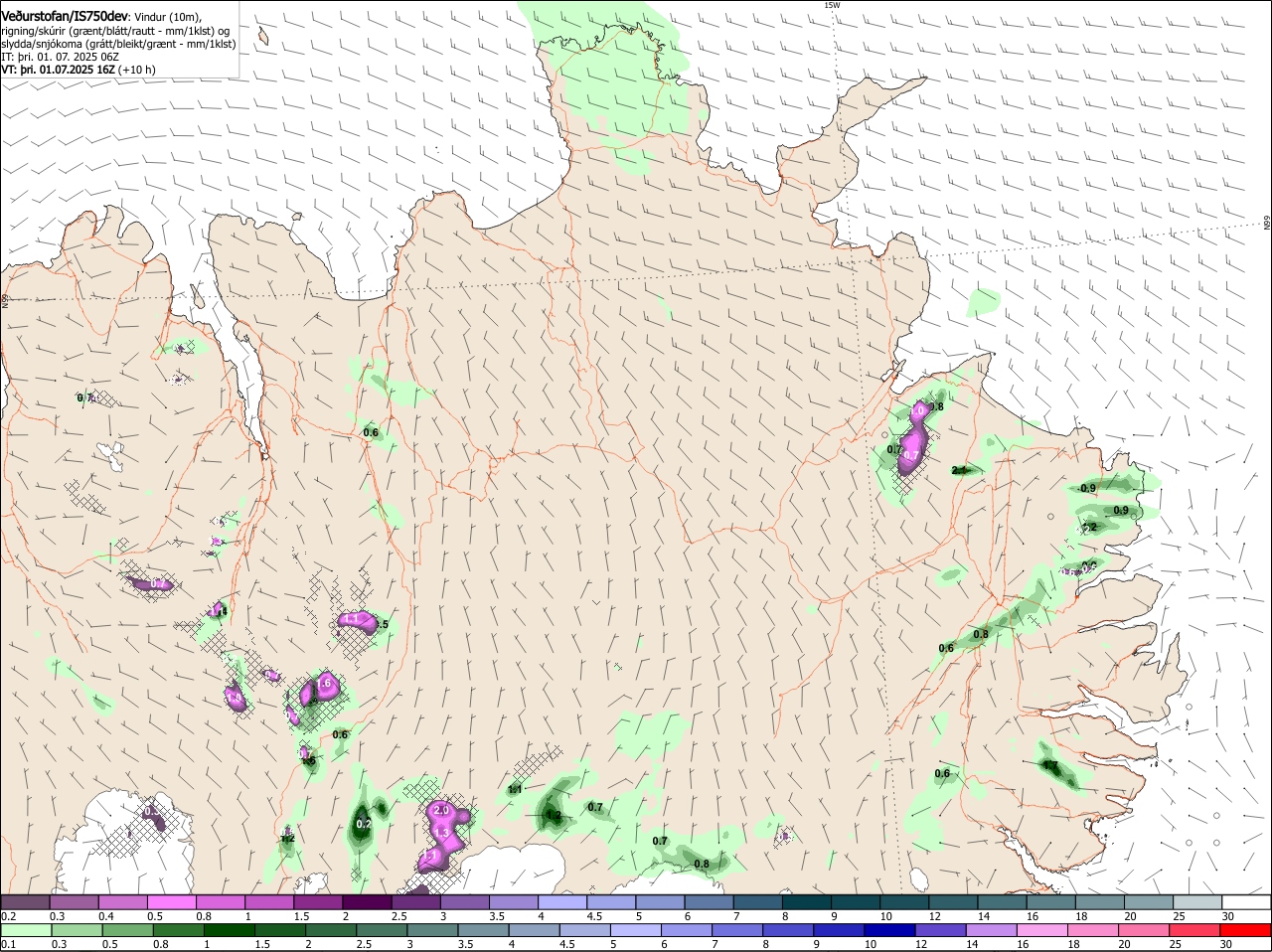Click the 15W longitude label
This screenshot has height=952, width=1272.
[x=832, y=5]
